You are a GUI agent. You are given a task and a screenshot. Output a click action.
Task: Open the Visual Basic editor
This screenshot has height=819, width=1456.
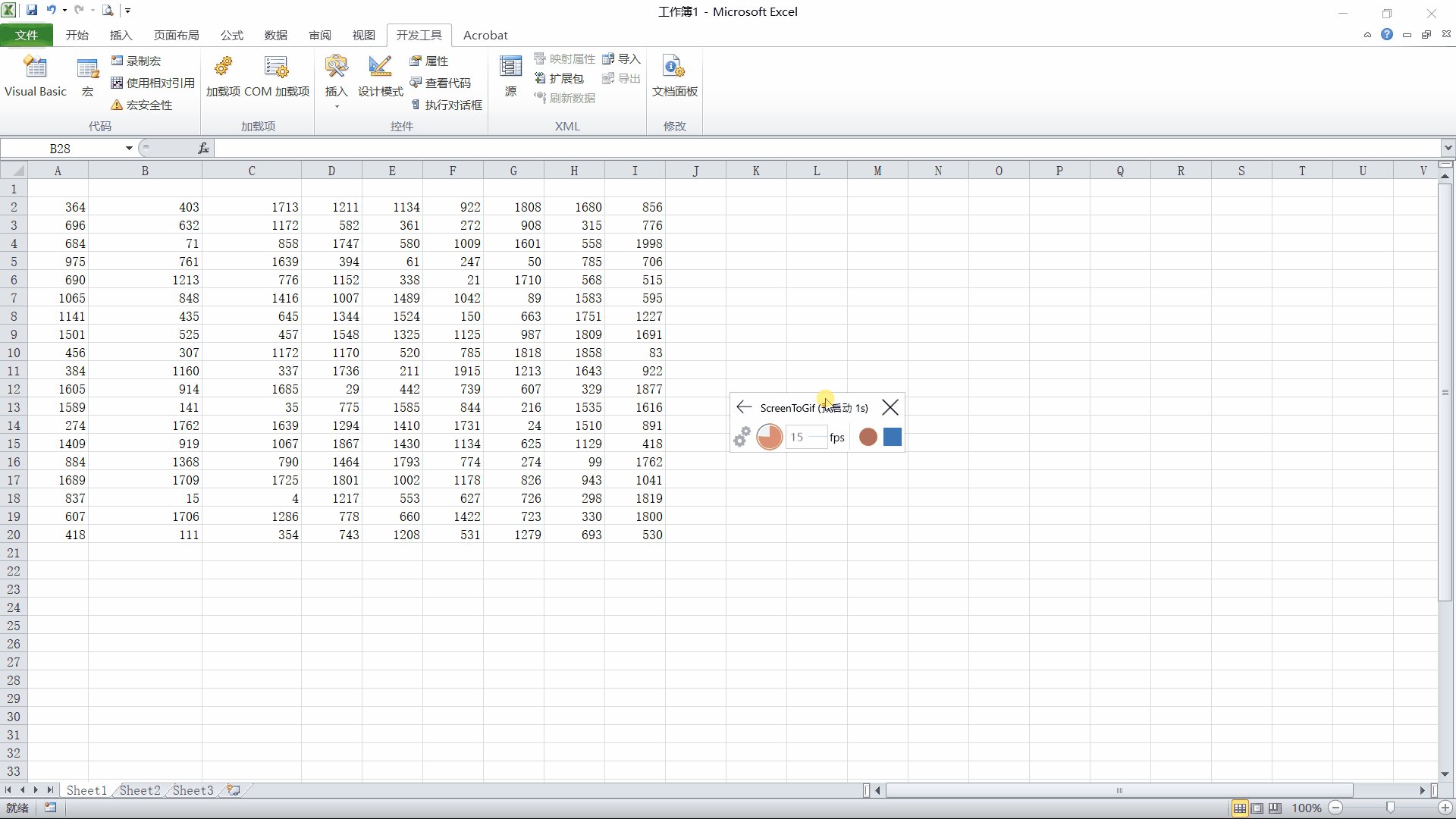tap(36, 77)
